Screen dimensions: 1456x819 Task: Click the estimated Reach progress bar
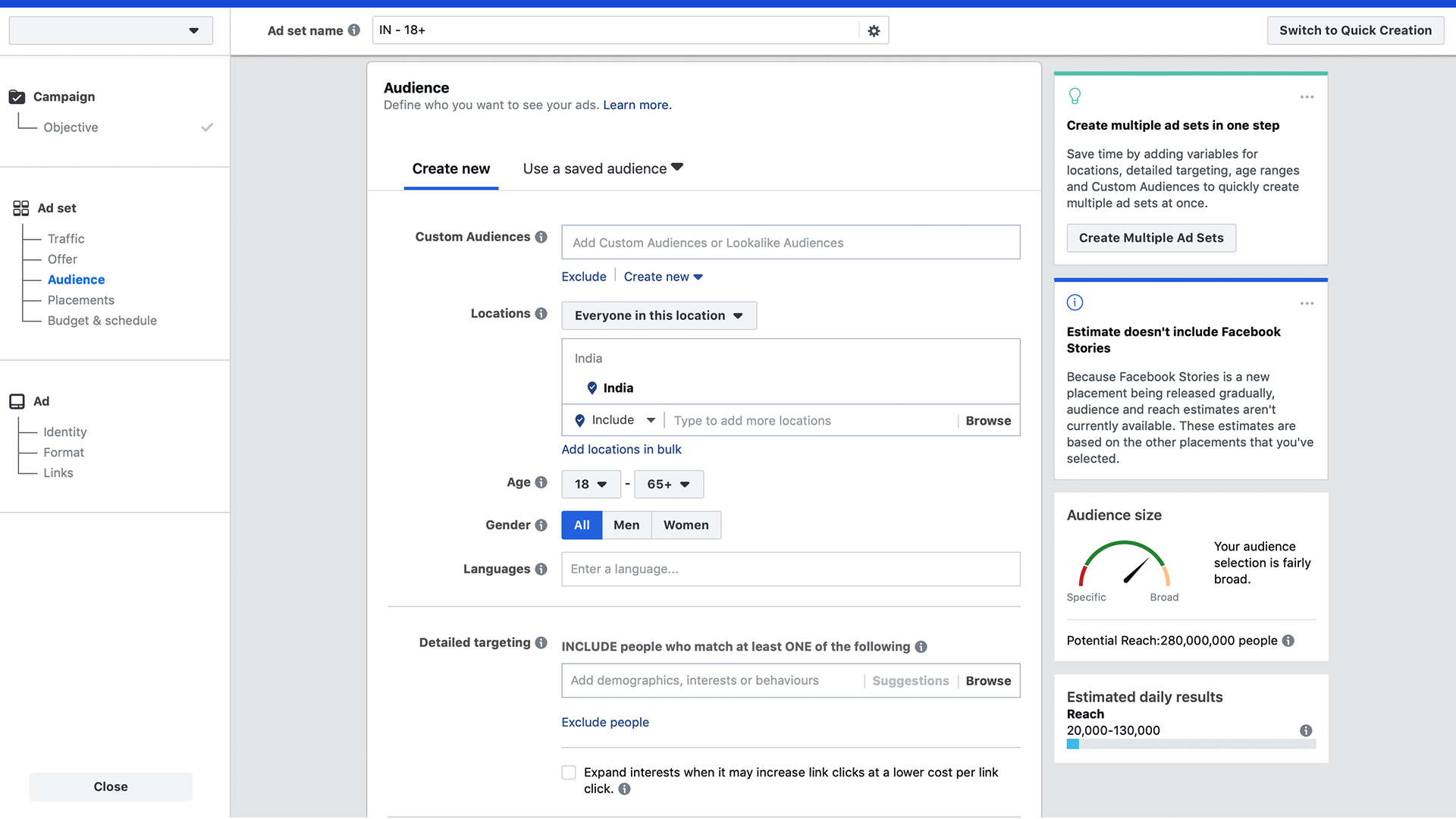[x=1191, y=745]
